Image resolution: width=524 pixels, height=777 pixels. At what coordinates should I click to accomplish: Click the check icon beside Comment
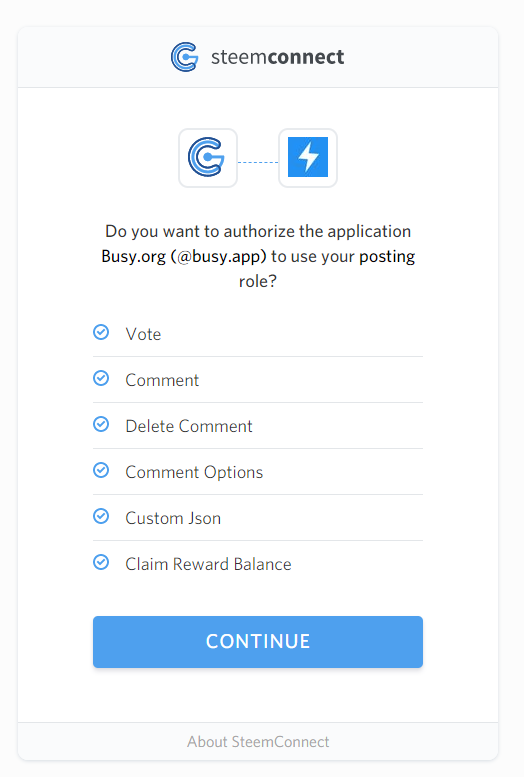point(101,378)
